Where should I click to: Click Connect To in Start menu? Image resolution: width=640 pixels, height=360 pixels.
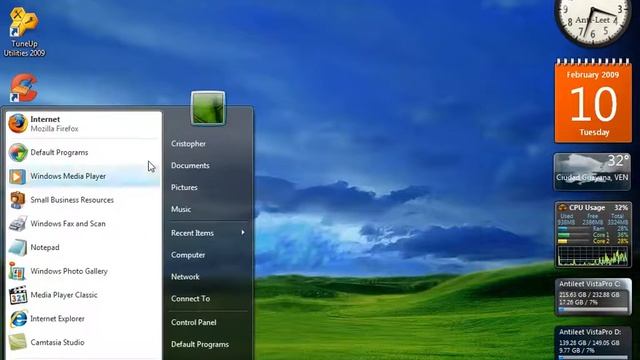click(x=190, y=299)
